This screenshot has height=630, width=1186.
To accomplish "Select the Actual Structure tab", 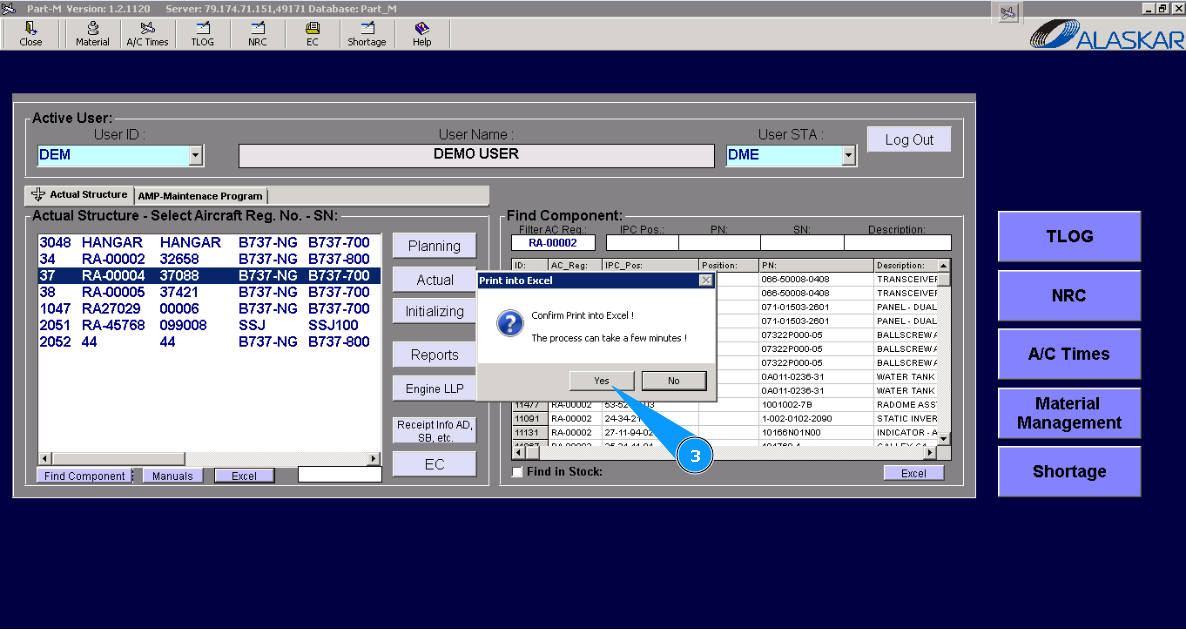I will [x=80, y=195].
